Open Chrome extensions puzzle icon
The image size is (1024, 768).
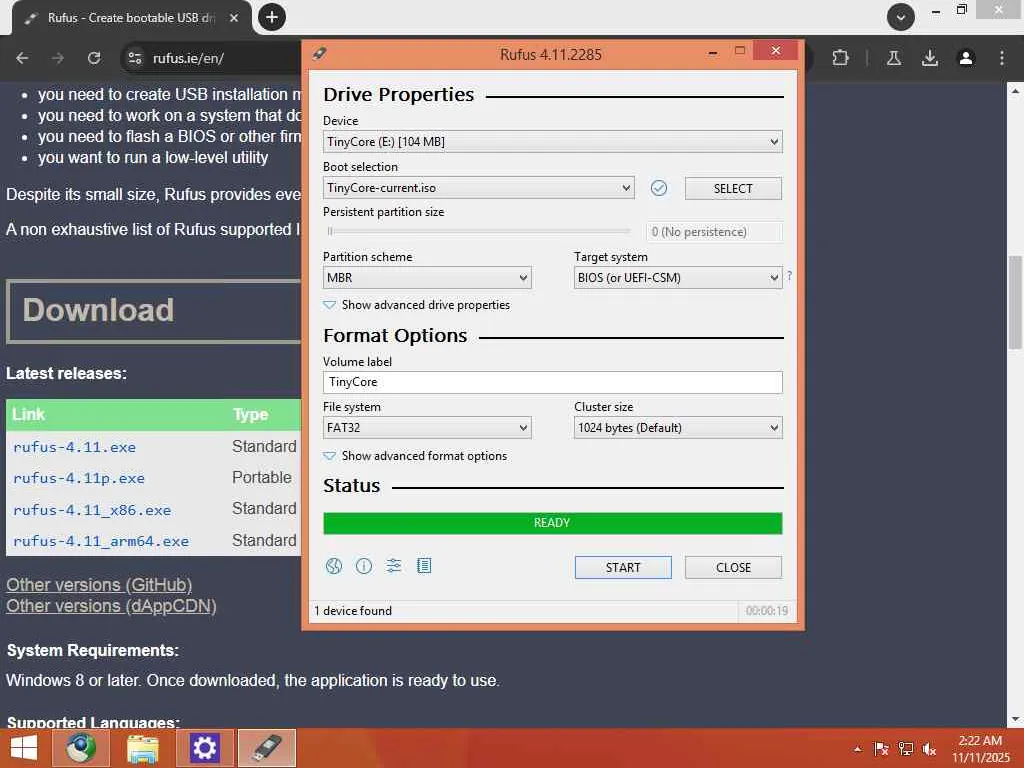click(x=840, y=58)
